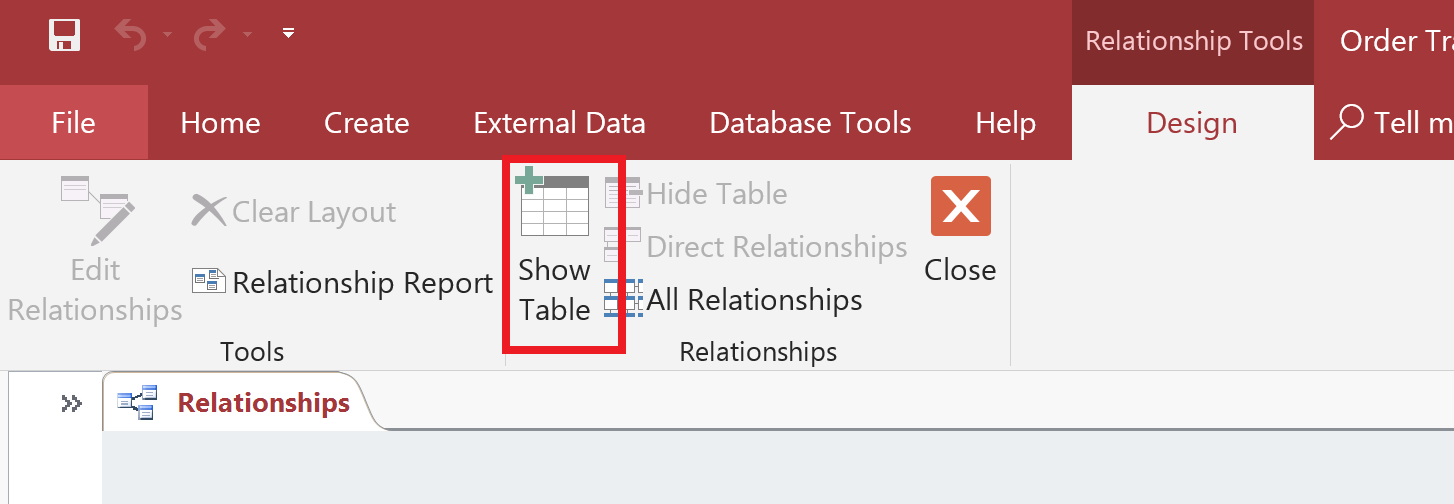Show All Relationships

[x=733, y=299]
